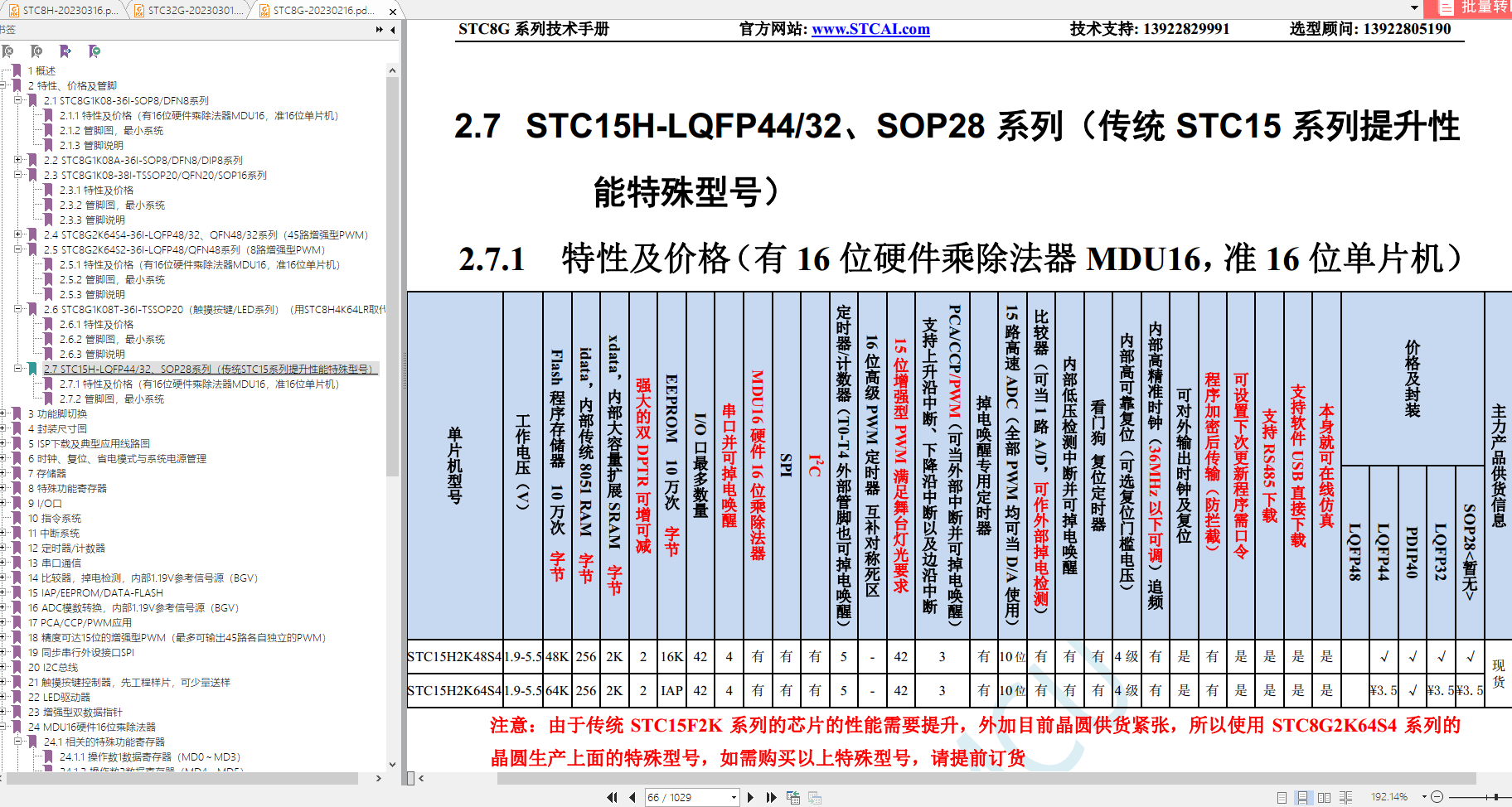
Task: Switch to single page view mode
Action: 1282,797
